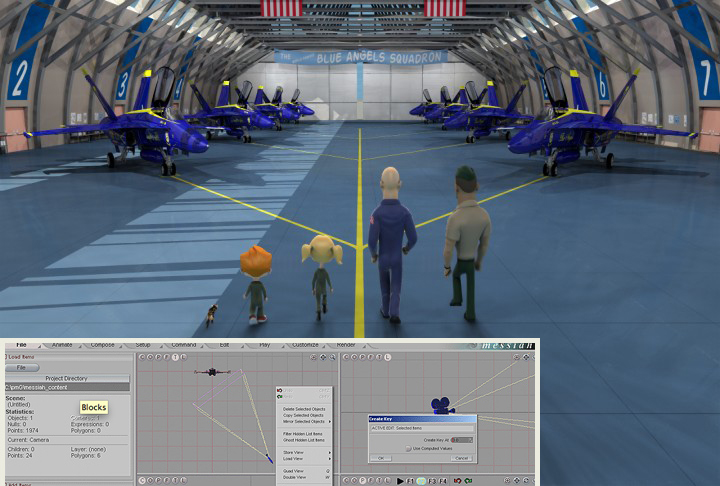
Task: Click red undo arrow in playback bar
Action: (457, 481)
